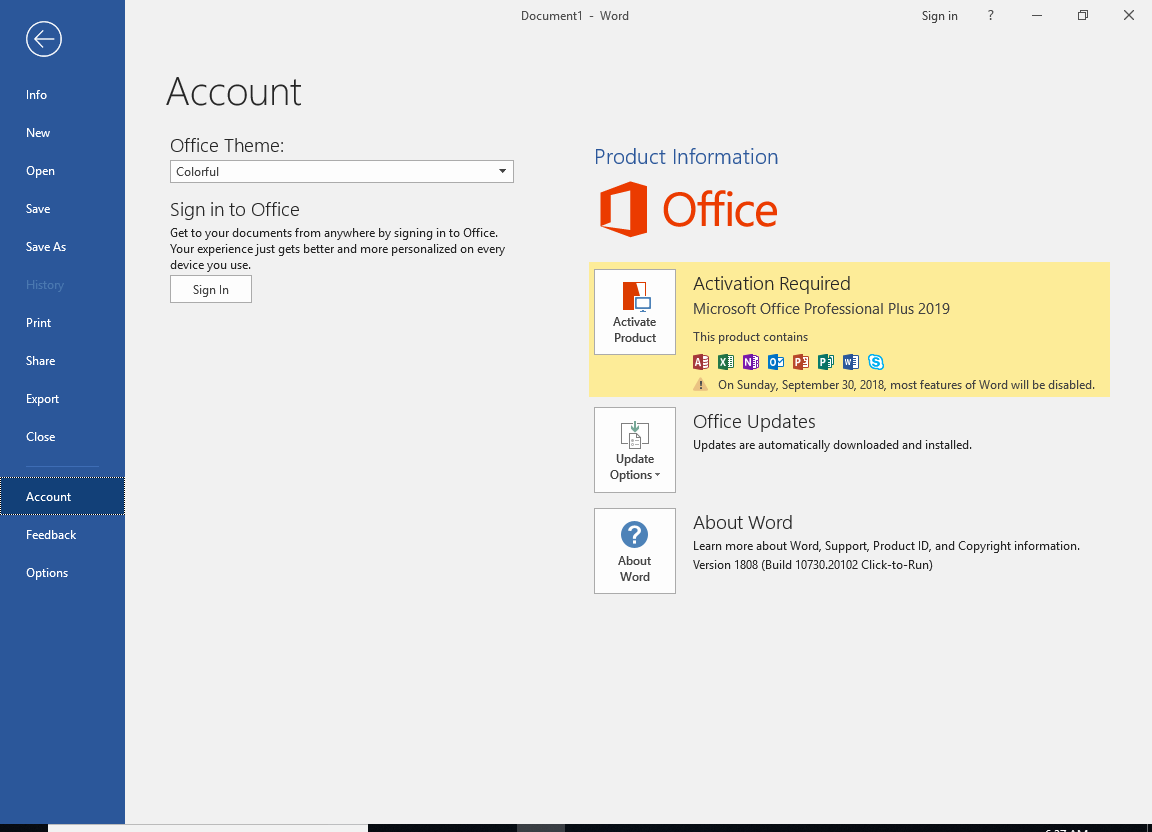Click the Activate Product button
Screen dimensions: 1152x832
[x=635, y=312]
